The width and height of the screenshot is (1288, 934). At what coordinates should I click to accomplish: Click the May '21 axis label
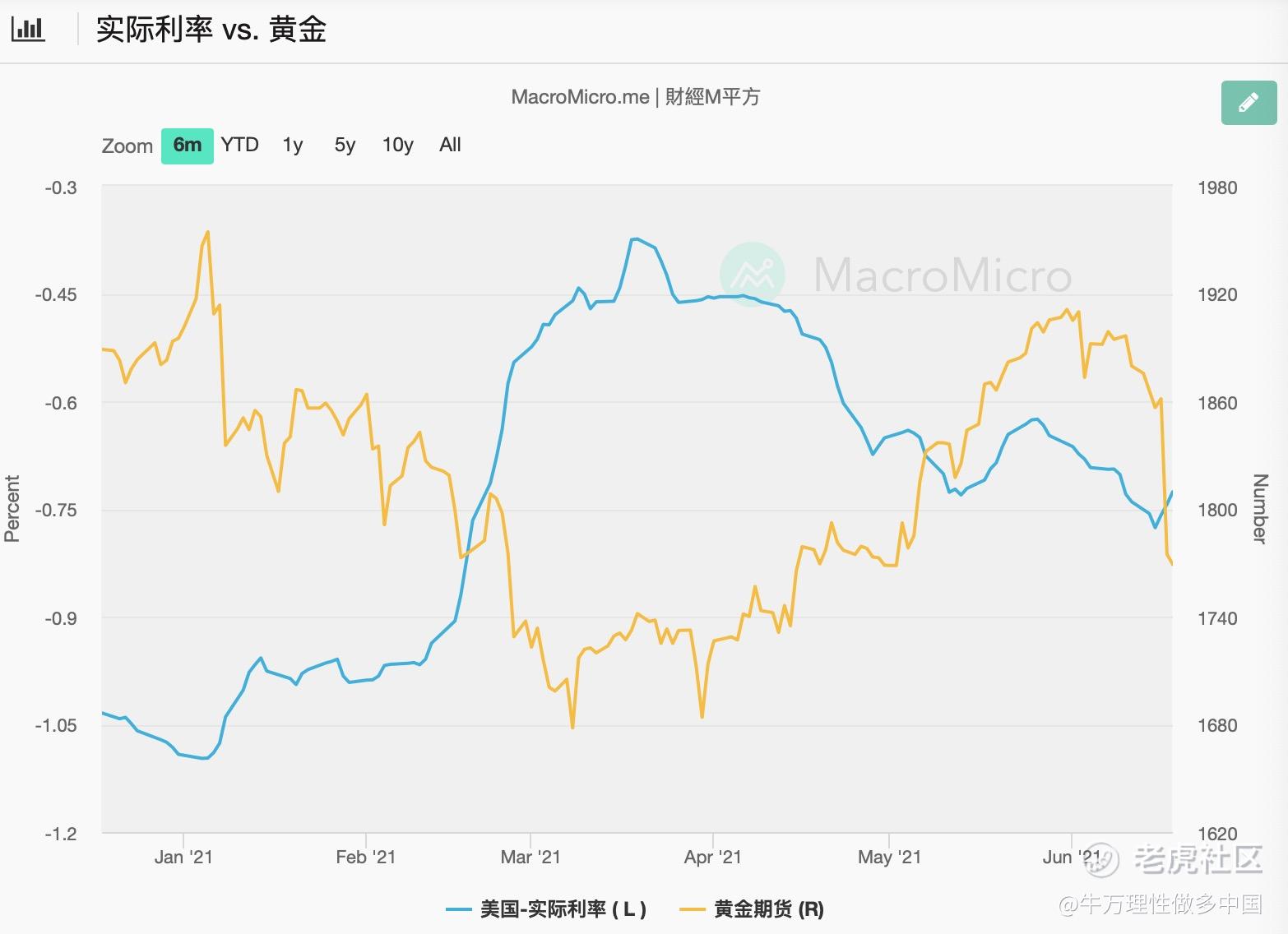point(889,858)
